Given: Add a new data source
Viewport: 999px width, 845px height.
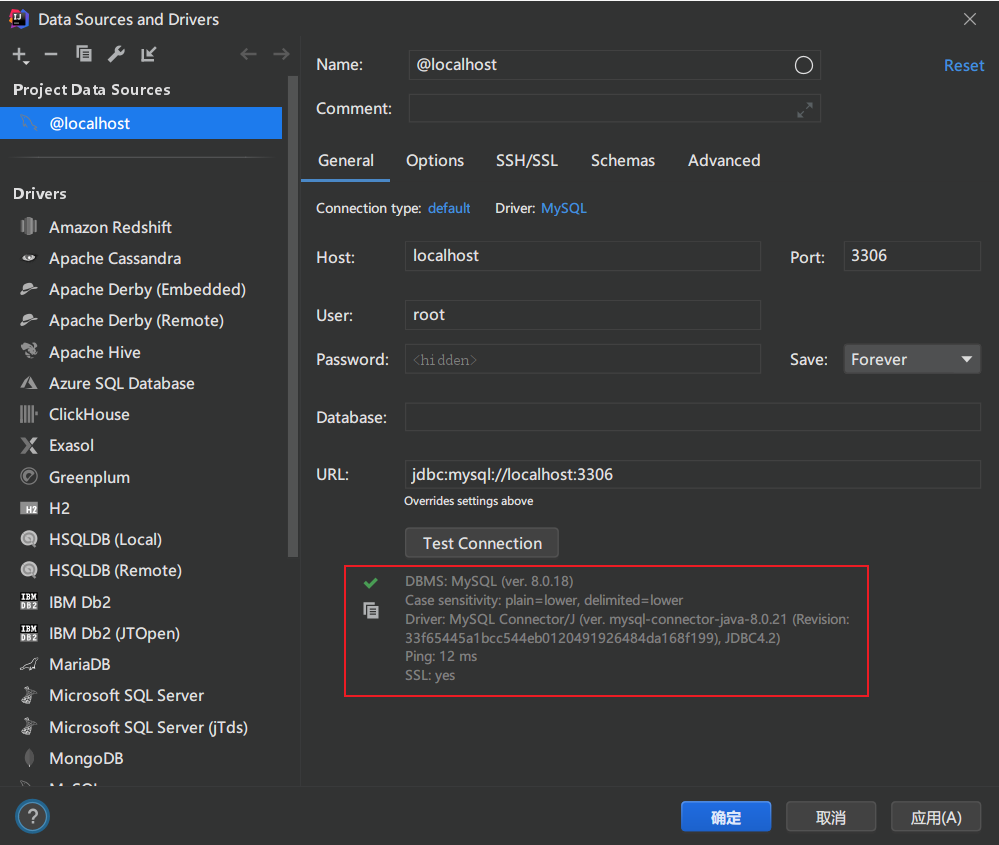Looking at the screenshot, I should (20, 55).
